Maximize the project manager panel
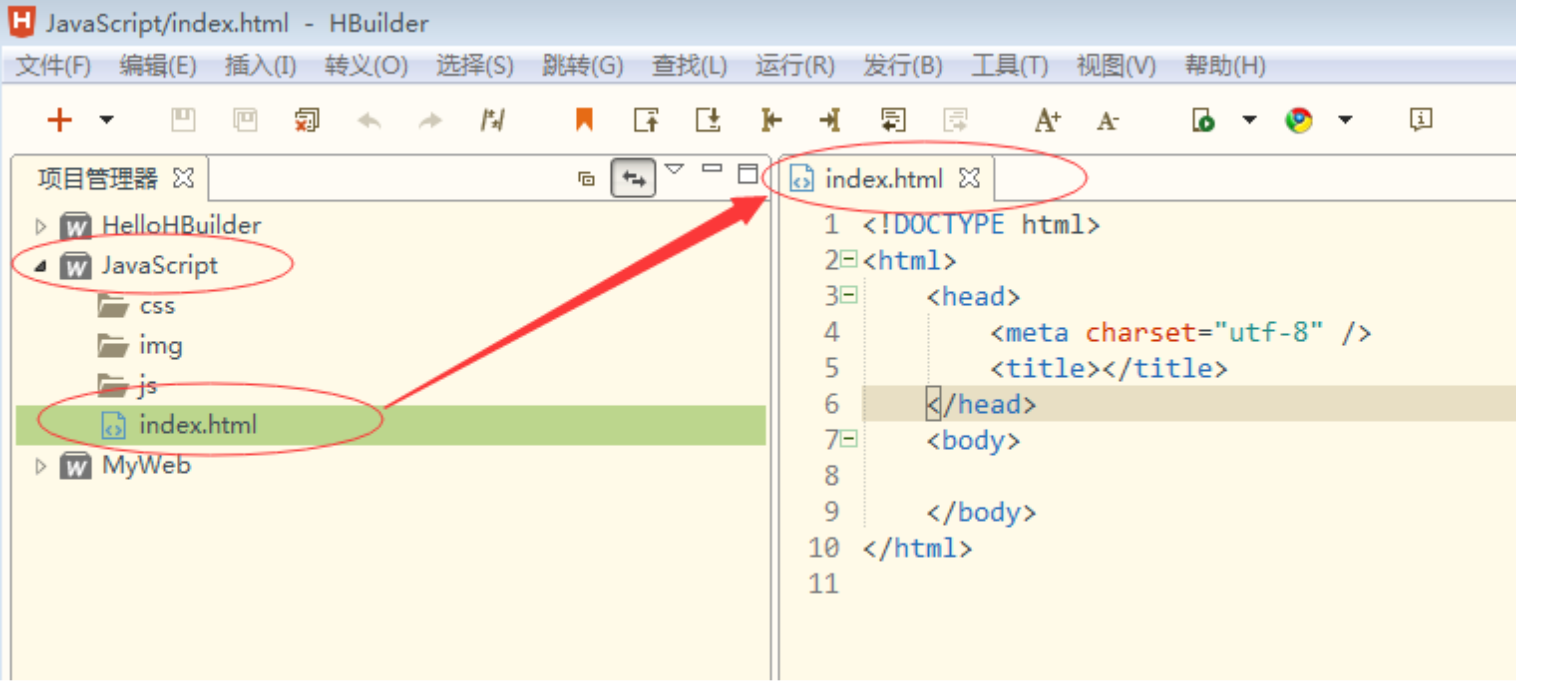This screenshot has height=684, width=1542. [x=748, y=174]
